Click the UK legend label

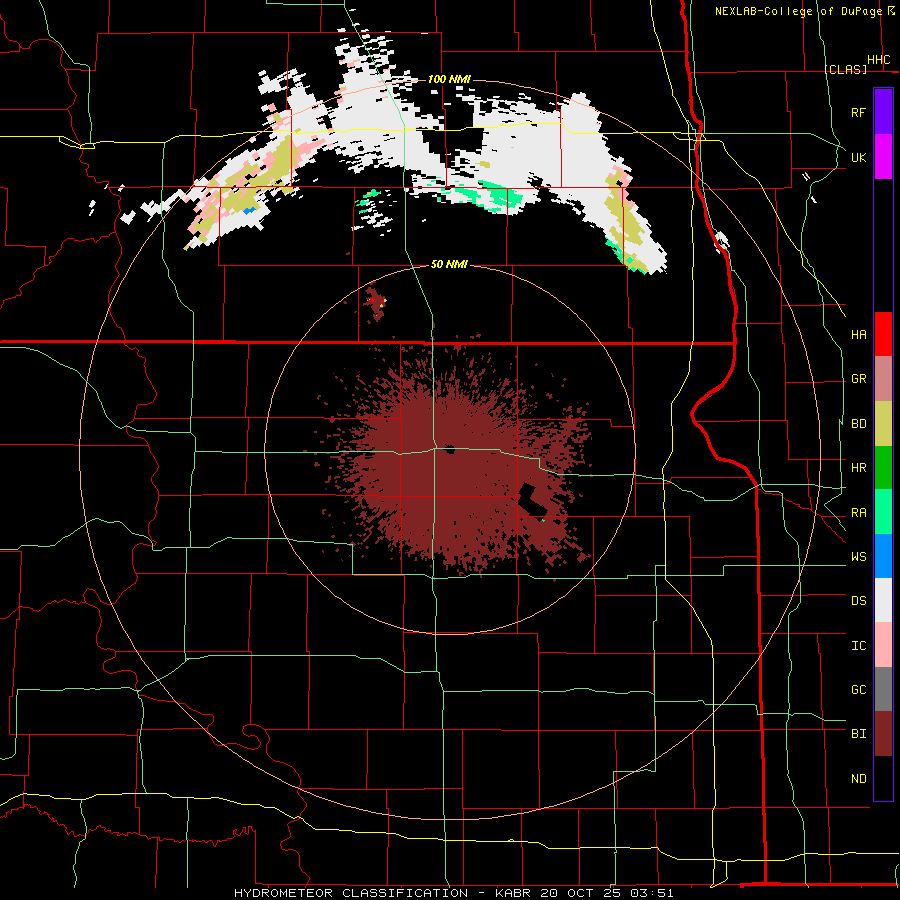pyautogui.click(x=858, y=158)
